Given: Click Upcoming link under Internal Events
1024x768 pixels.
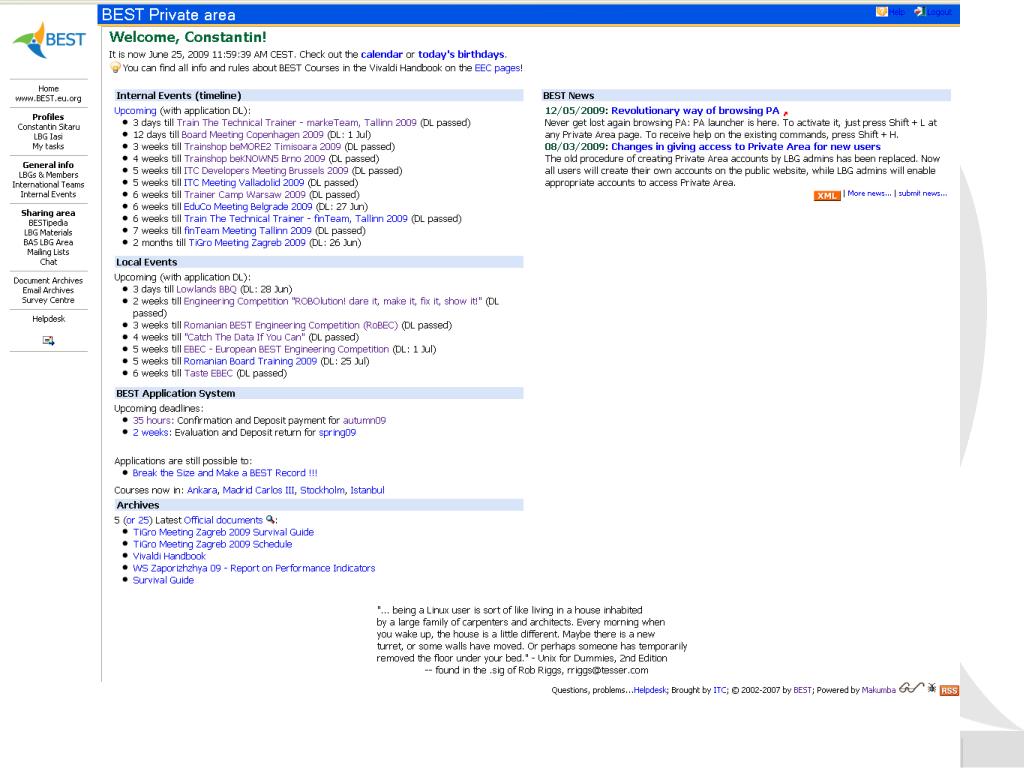Looking at the screenshot, I should pyautogui.click(x=135, y=111).
